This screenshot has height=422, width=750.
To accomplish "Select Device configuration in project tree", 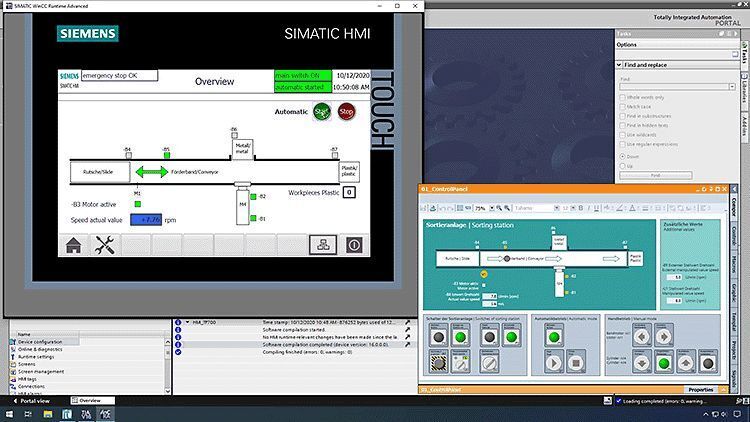I will coord(40,342).
